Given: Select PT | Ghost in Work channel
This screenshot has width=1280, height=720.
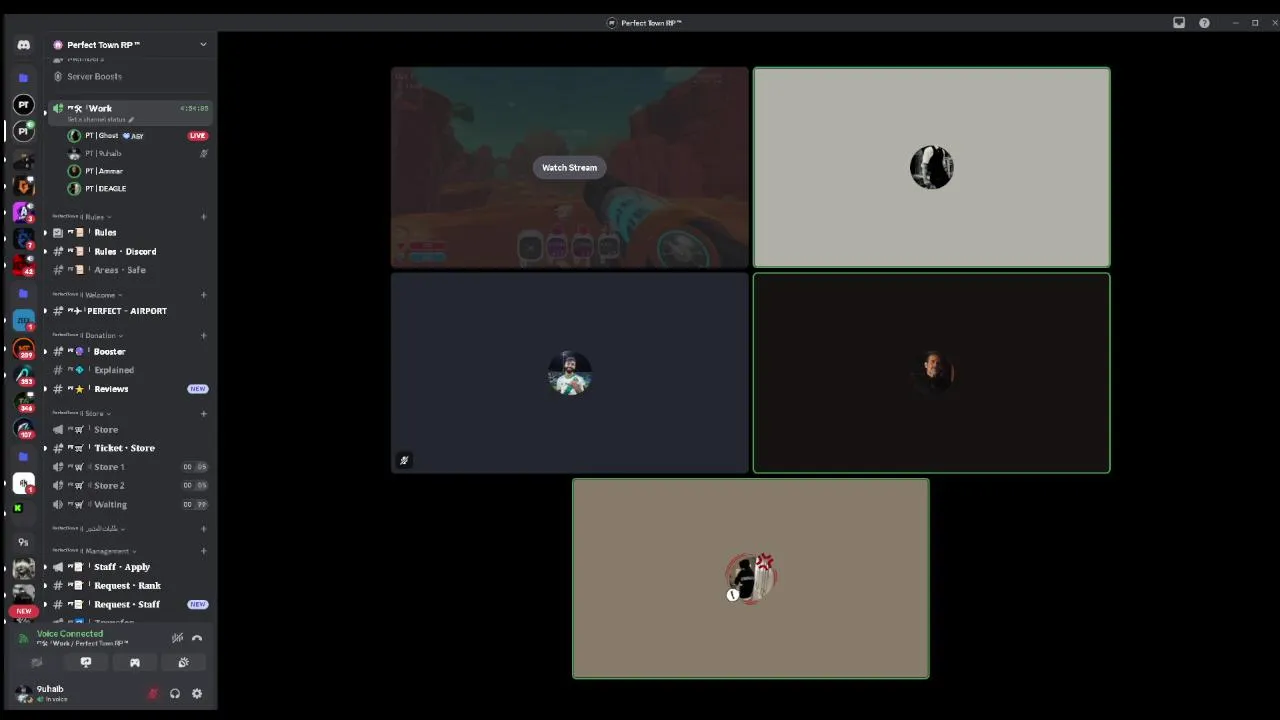Looking at the screenshot, I should click(x=137, y=136).
